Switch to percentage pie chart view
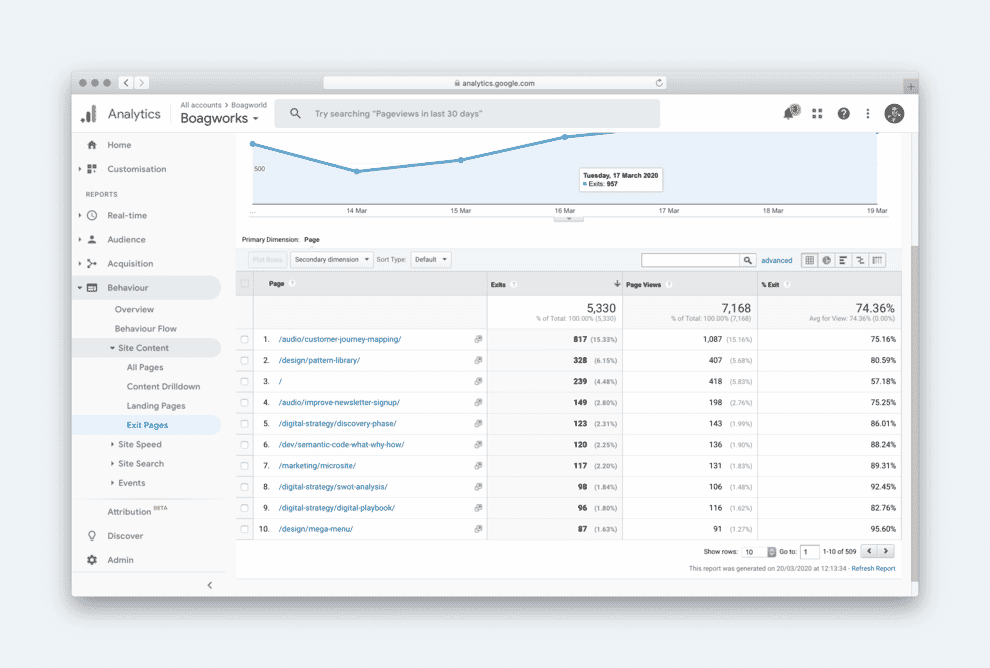This screenshot has width=990, height=668. (826, 260)
